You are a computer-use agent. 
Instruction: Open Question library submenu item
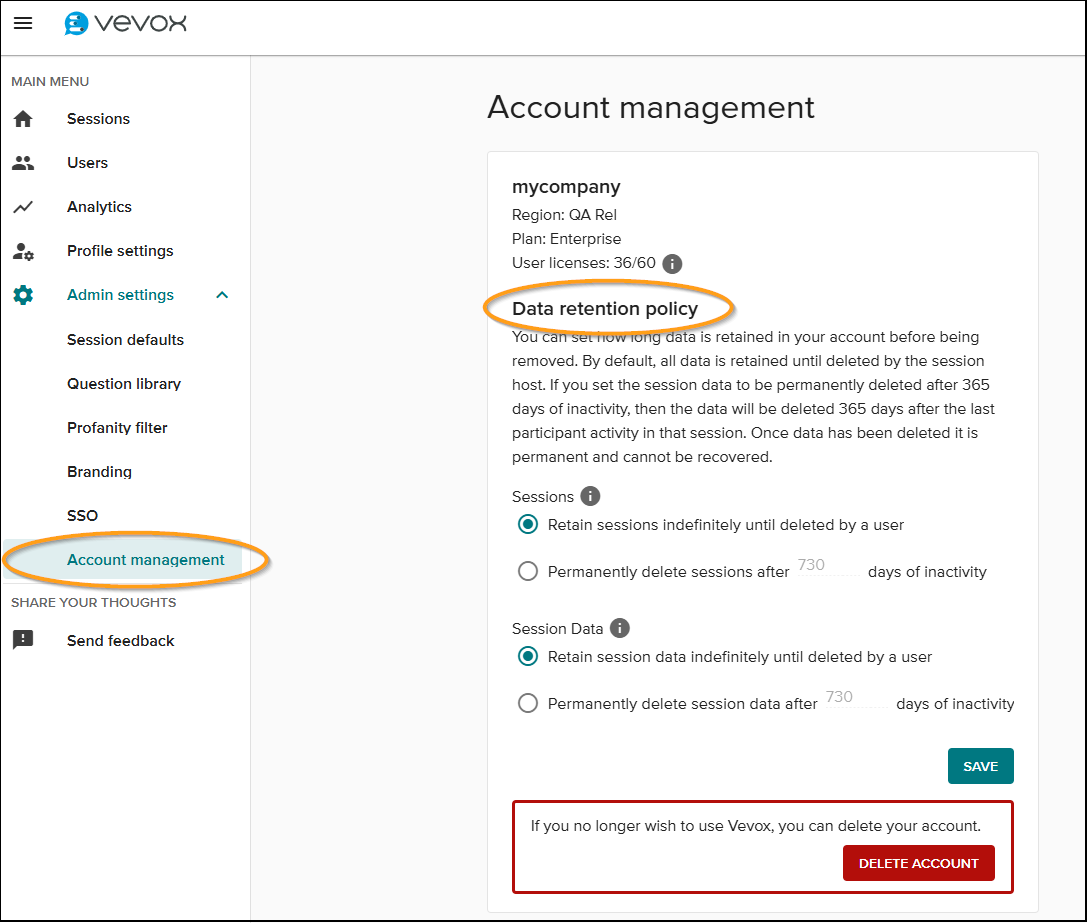pos(125,384)
